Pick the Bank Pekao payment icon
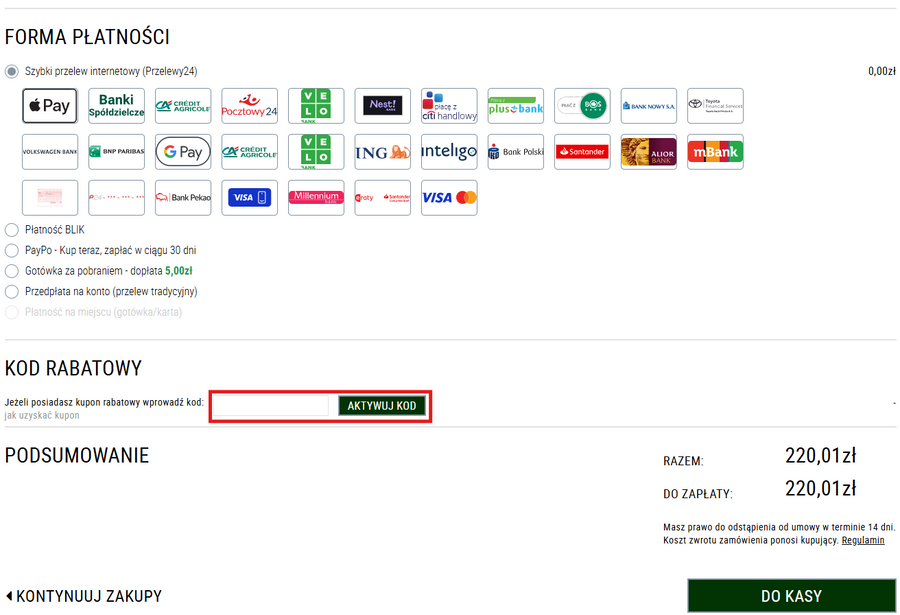This screenshot has width=900, height=615. (x=182, y=198)
